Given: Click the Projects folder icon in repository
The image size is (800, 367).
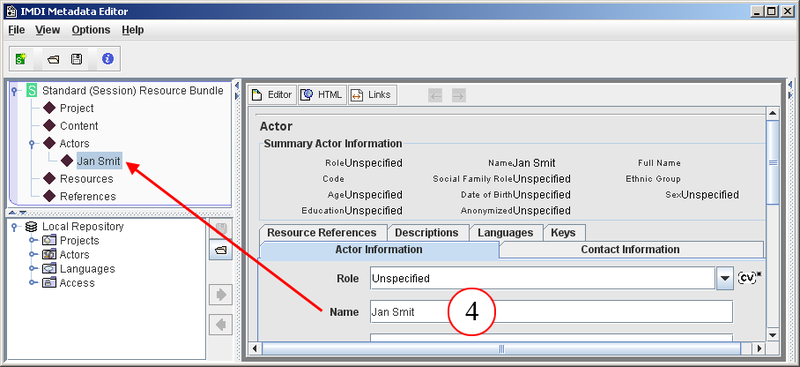Looking at the screenshot, I should [48, 240].
